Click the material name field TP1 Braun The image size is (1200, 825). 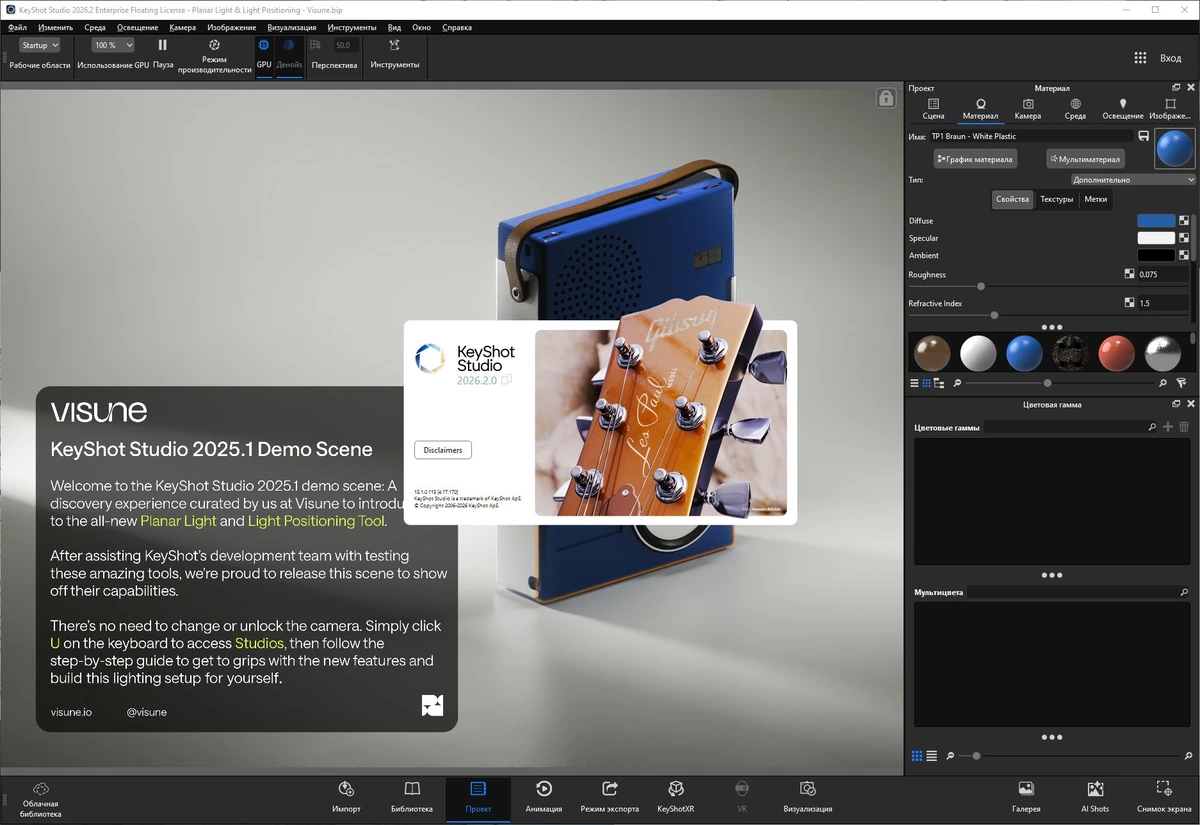1032,136
